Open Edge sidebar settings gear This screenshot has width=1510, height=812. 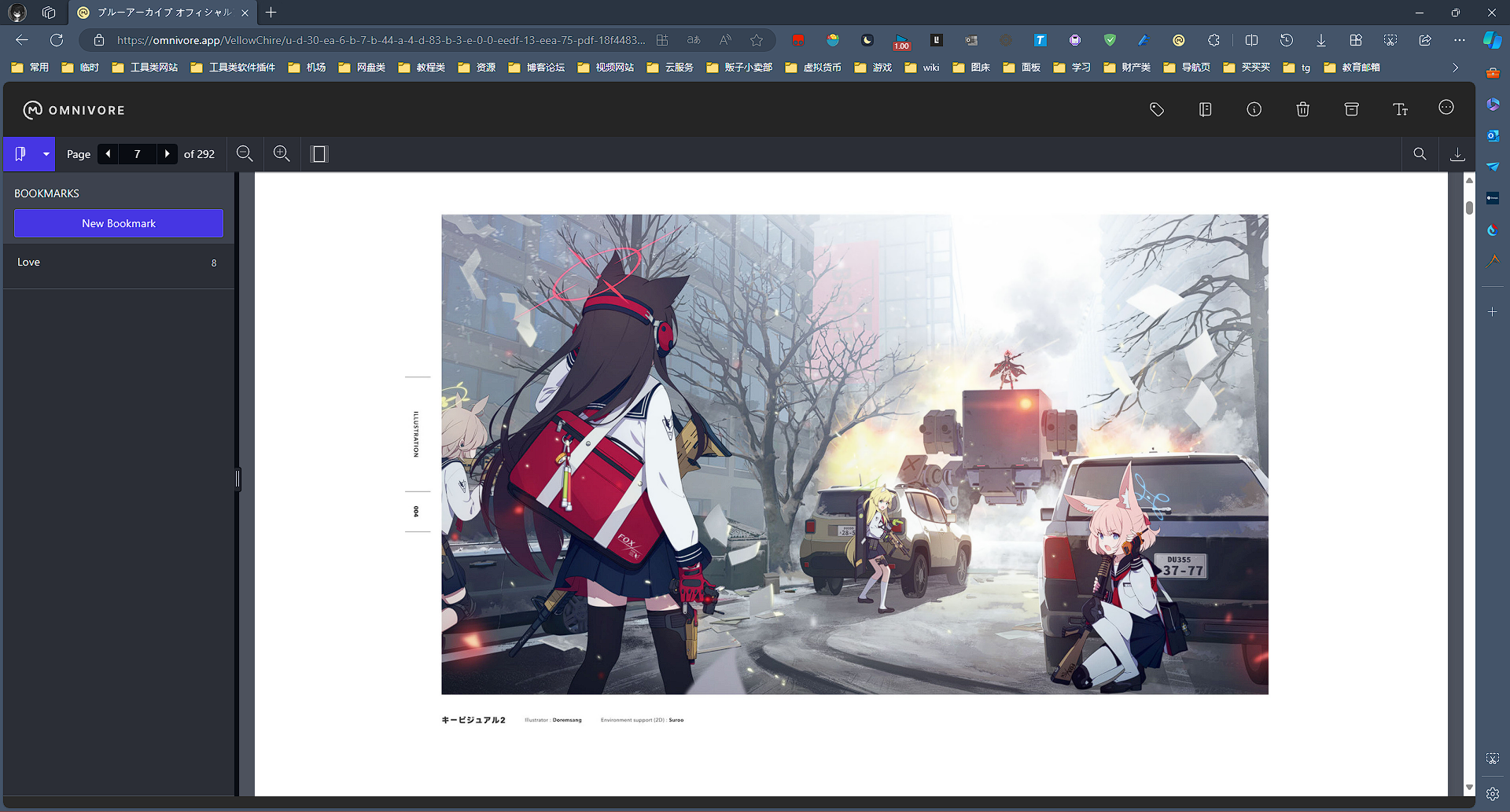[1493, 794]
